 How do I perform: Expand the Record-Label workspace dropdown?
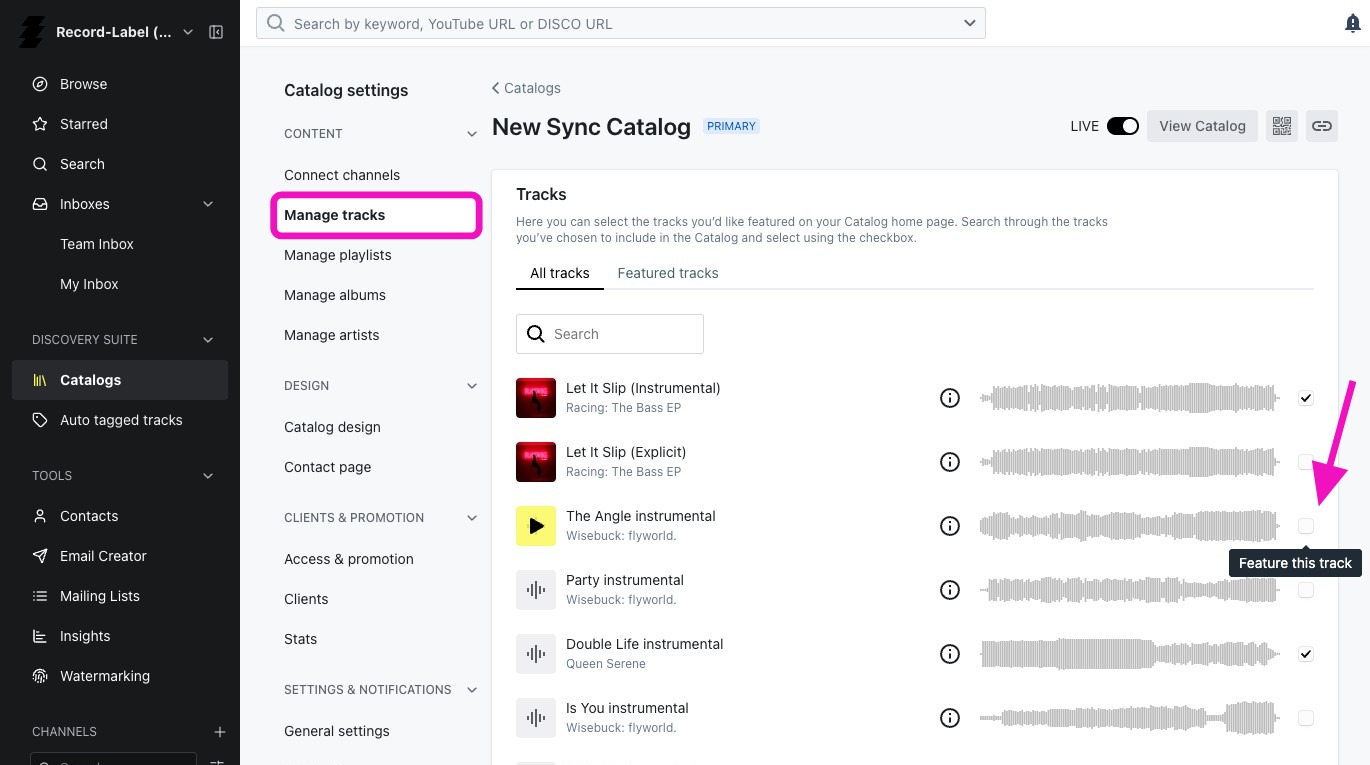click(188, 32)
